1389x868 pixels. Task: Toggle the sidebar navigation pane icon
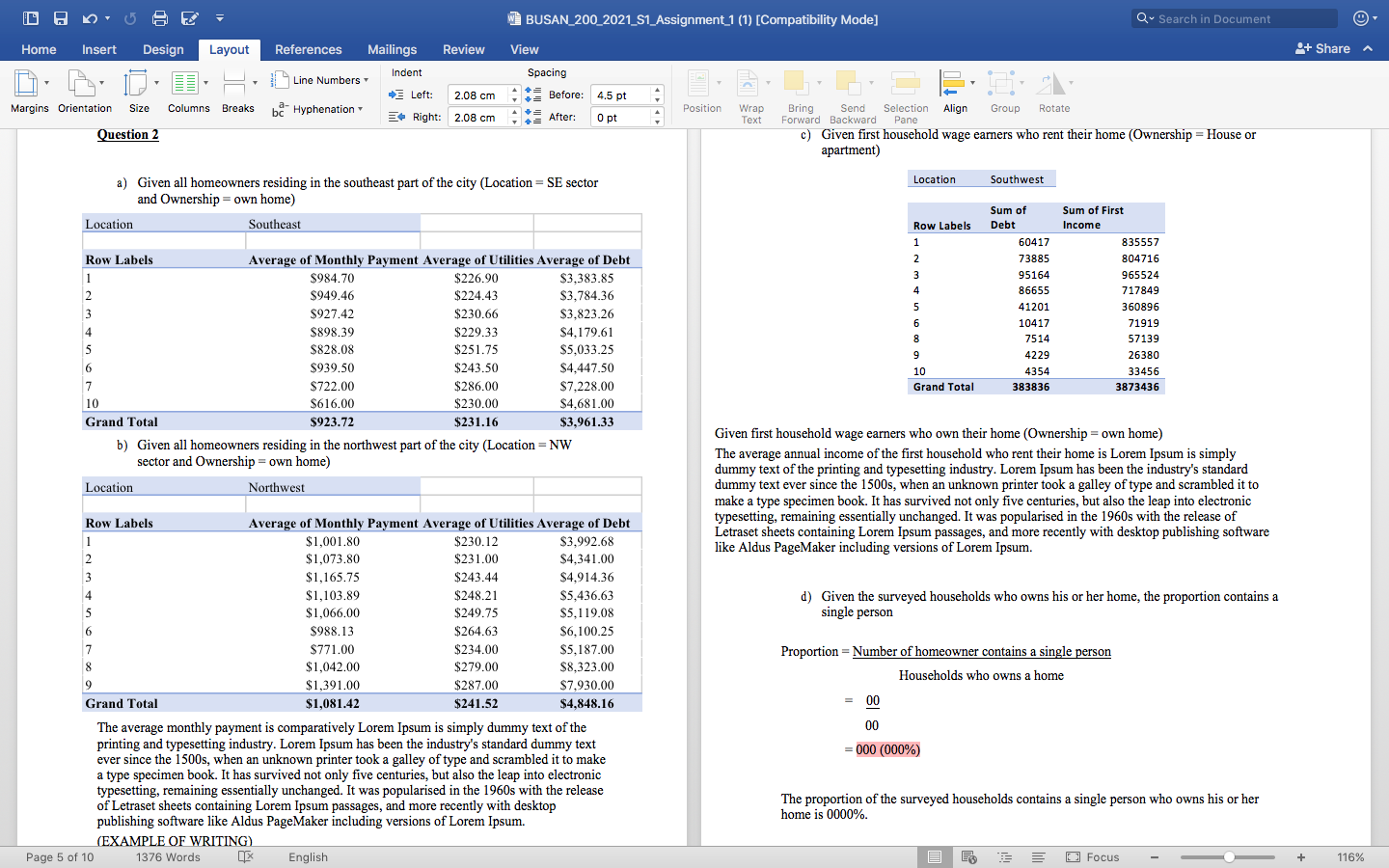(x=31, y=18)
